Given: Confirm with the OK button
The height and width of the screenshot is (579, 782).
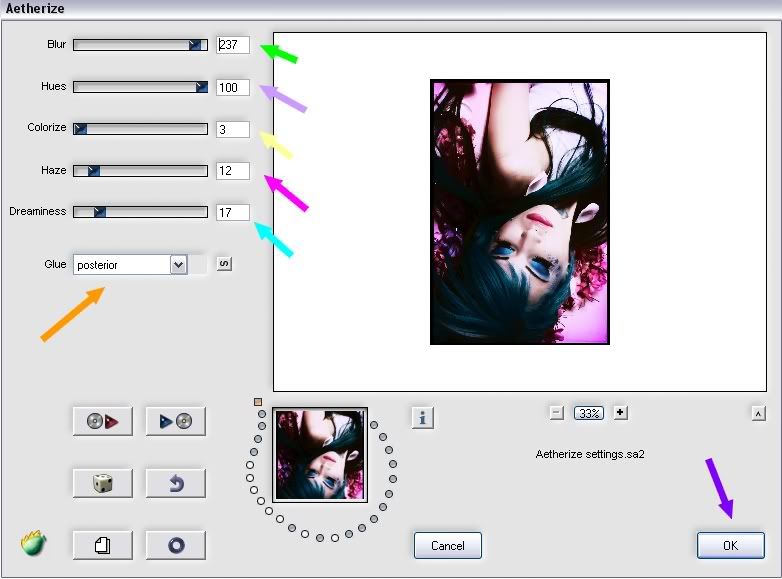Looking at the screenshot, I should (731, 546).
